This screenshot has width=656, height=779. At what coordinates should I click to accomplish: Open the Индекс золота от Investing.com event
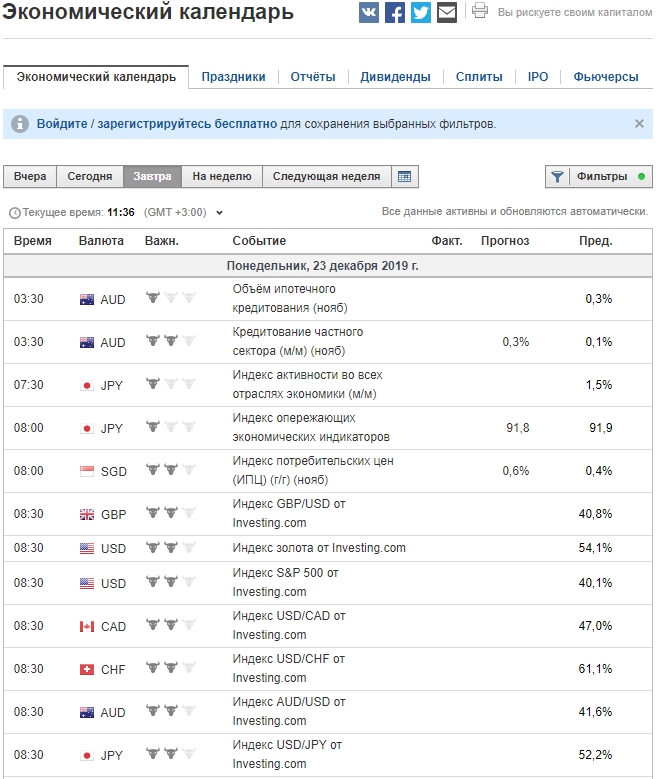[319, 548]
